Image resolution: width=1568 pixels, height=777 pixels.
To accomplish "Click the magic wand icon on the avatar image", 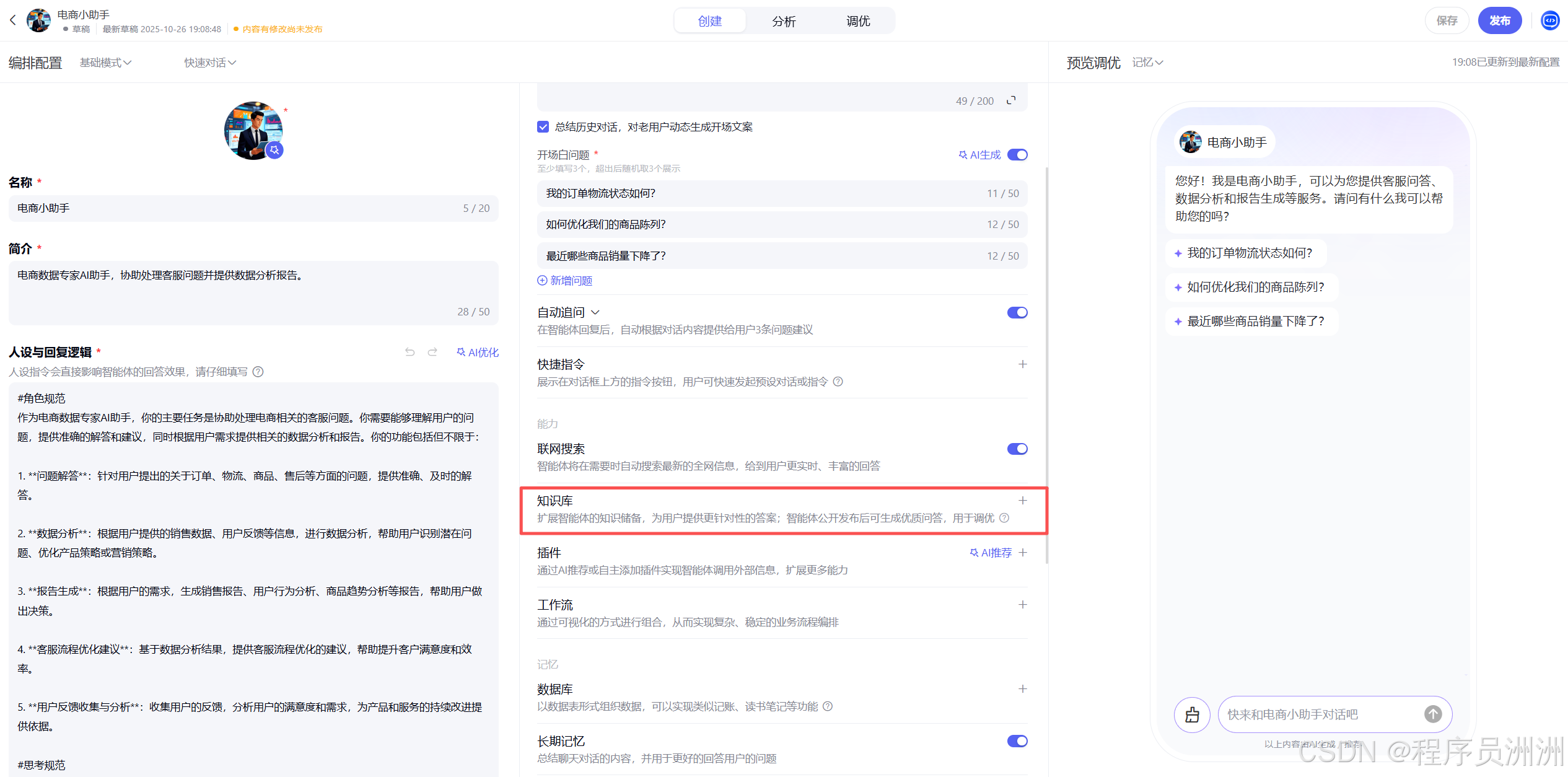I will (x=275, y=149).
